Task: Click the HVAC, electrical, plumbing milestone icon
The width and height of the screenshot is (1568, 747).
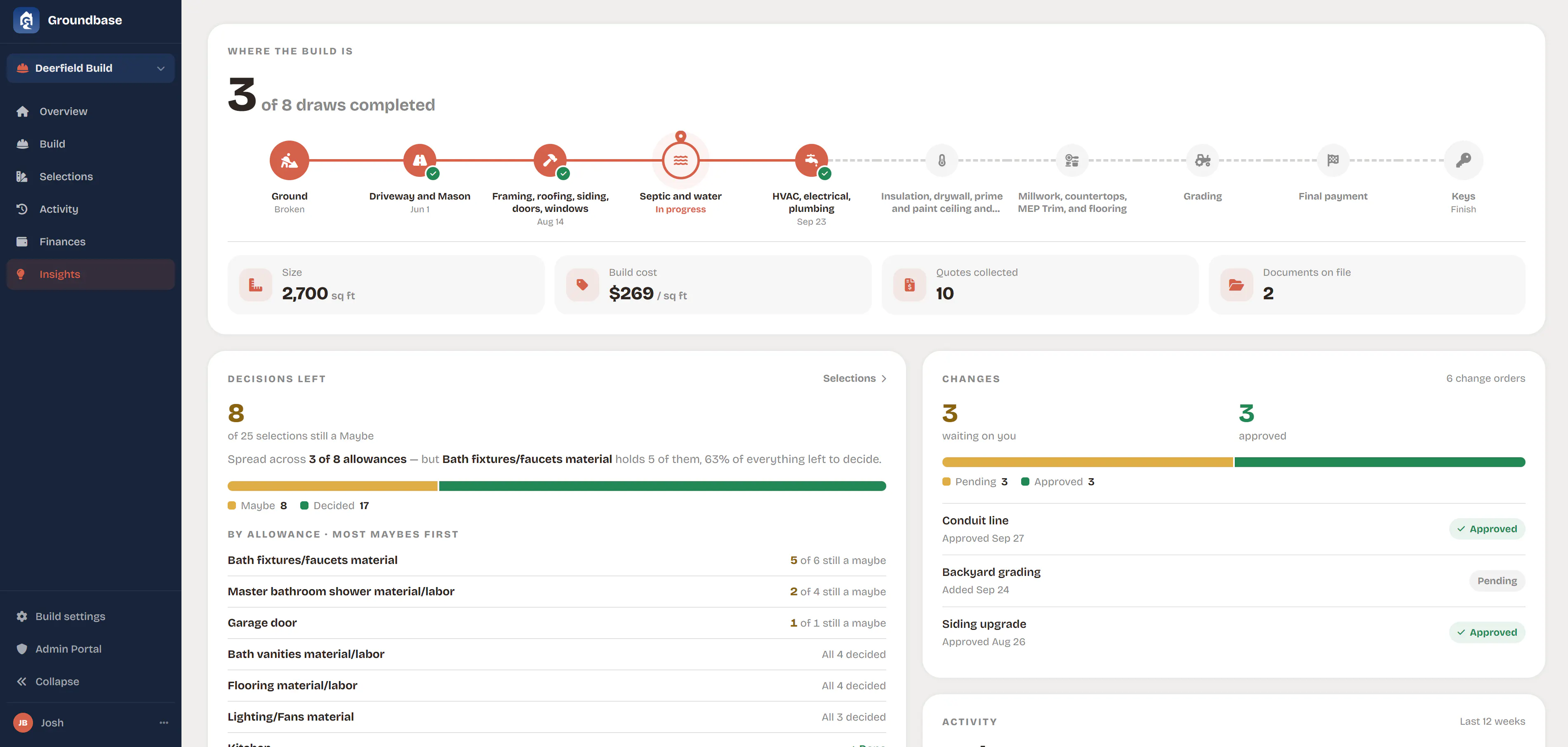Action: [x=811, y=161]
